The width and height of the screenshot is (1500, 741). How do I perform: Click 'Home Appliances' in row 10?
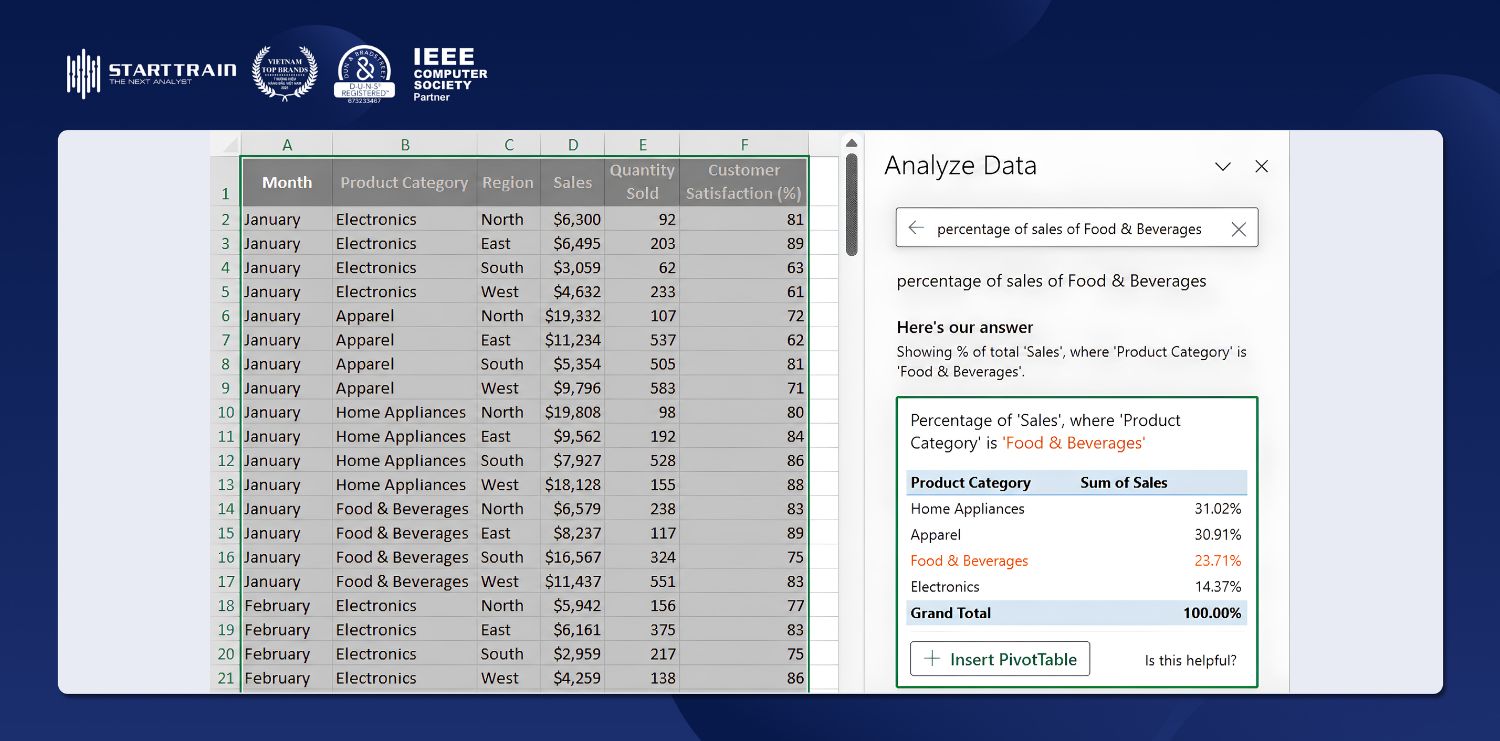[405, 412]
